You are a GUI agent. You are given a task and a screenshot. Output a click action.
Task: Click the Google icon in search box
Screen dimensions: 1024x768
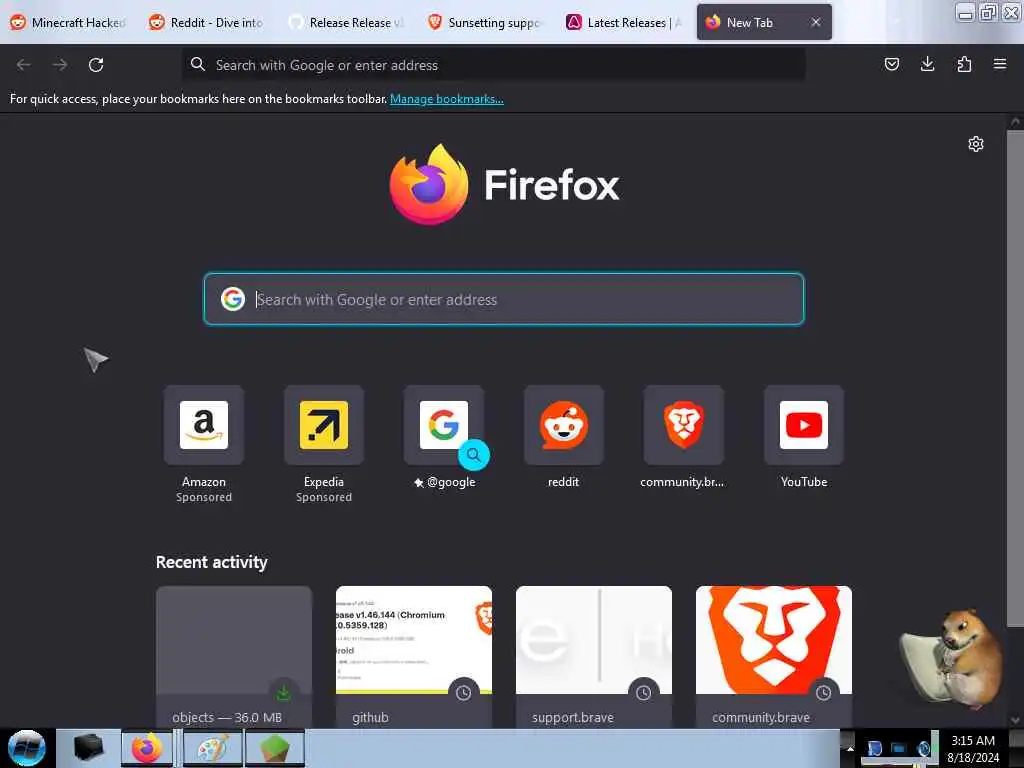click(232, 299)
